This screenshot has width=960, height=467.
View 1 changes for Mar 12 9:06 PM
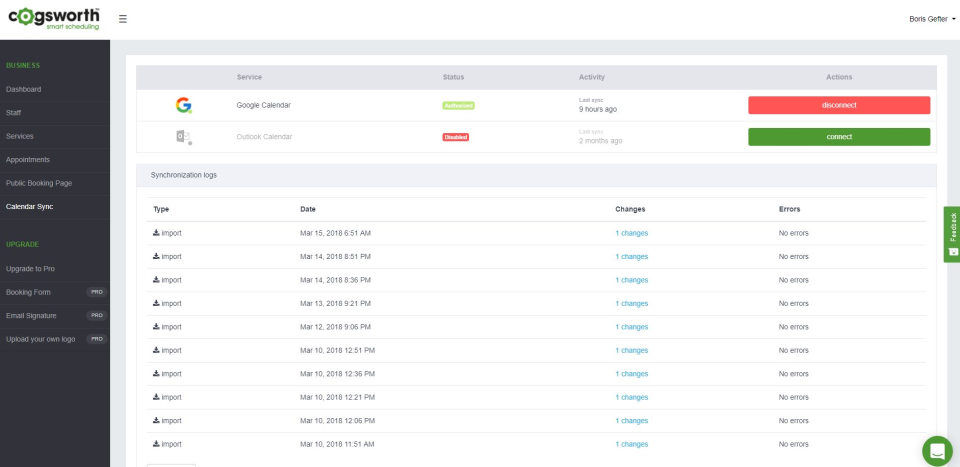click(x=631, y=327)
